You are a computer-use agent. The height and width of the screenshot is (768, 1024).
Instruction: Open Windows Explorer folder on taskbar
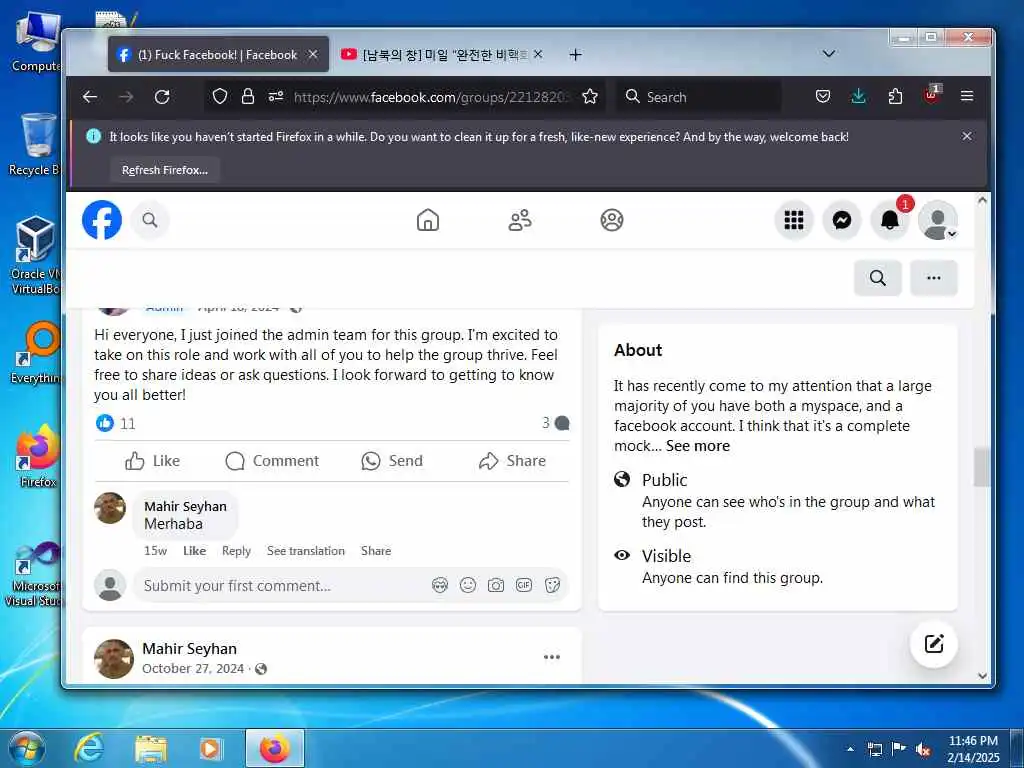pyautogui.click(x=151, y=749)
